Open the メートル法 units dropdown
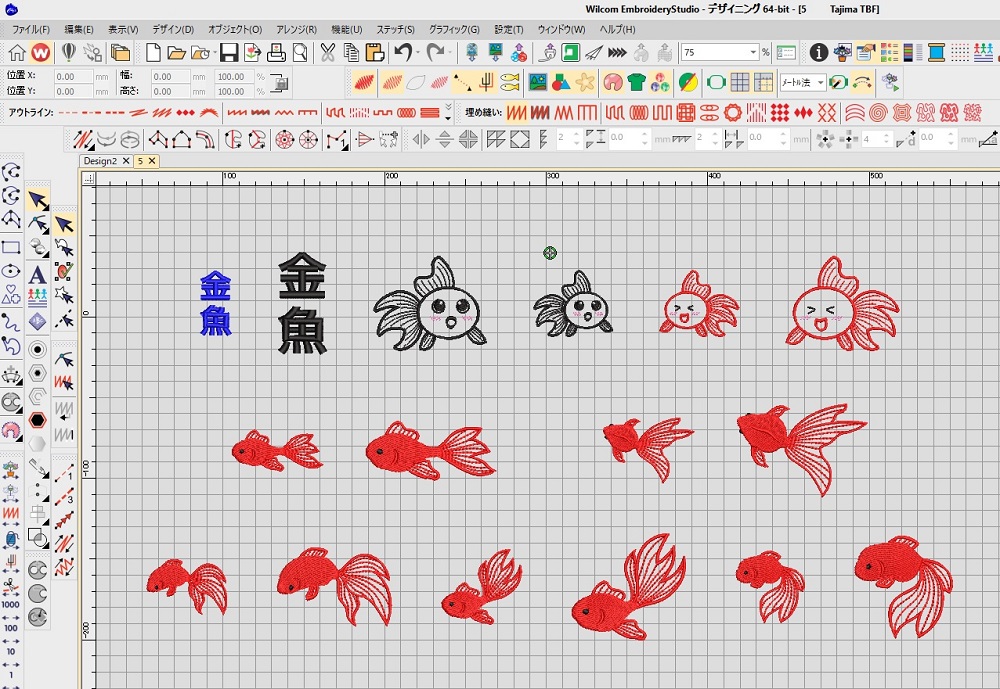 (821, 82)
